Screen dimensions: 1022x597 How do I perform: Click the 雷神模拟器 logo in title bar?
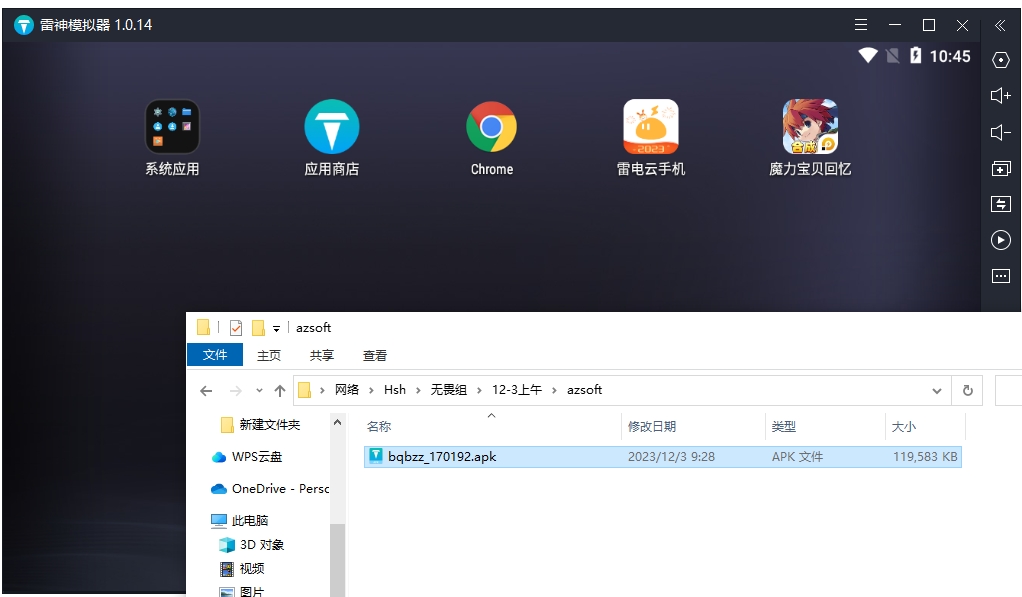click(x=24, y=25)
